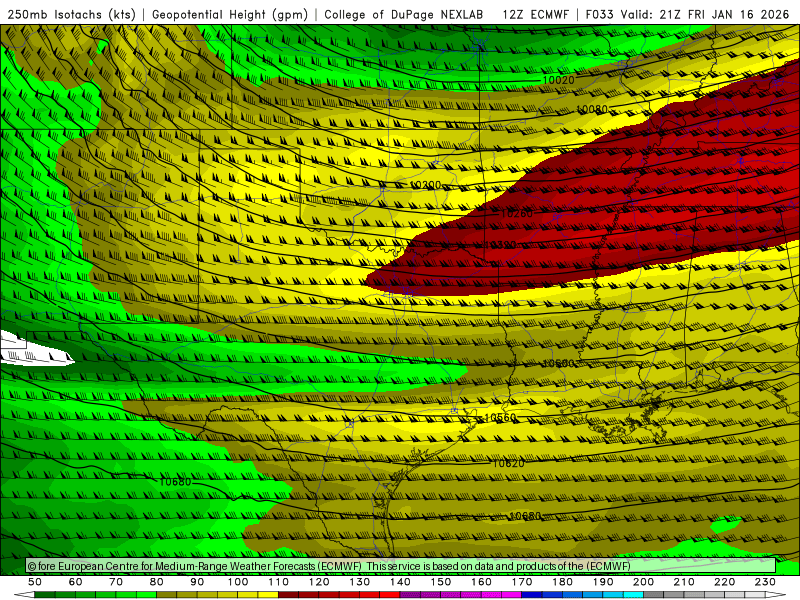Screen dimensions: 800x600
Task: Click the 10680 contour label below the 10620 label
Action: pyautogui.click(x=525, y=516)
